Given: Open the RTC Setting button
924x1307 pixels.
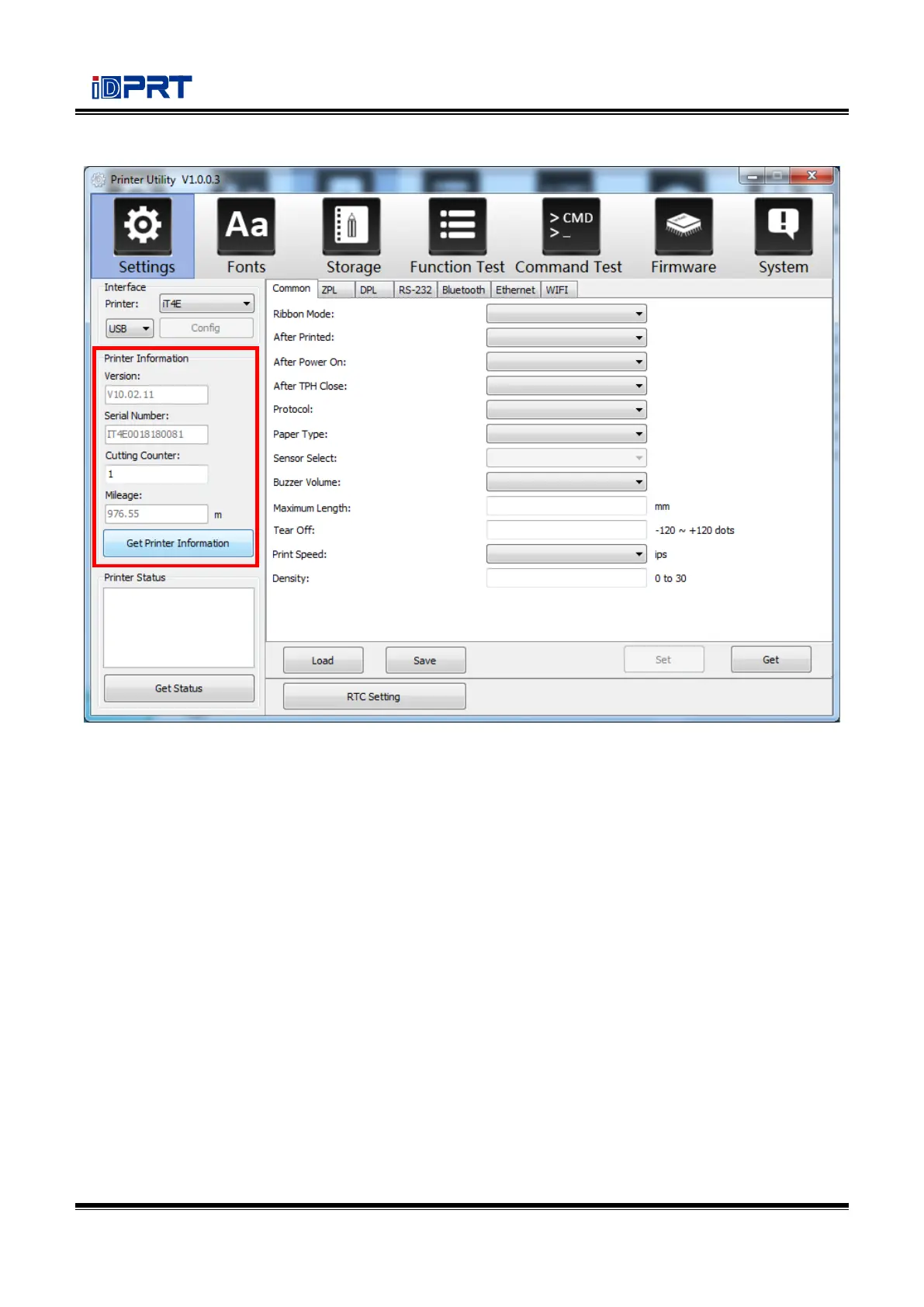Looking at the screenshot, I should (374, 696).
